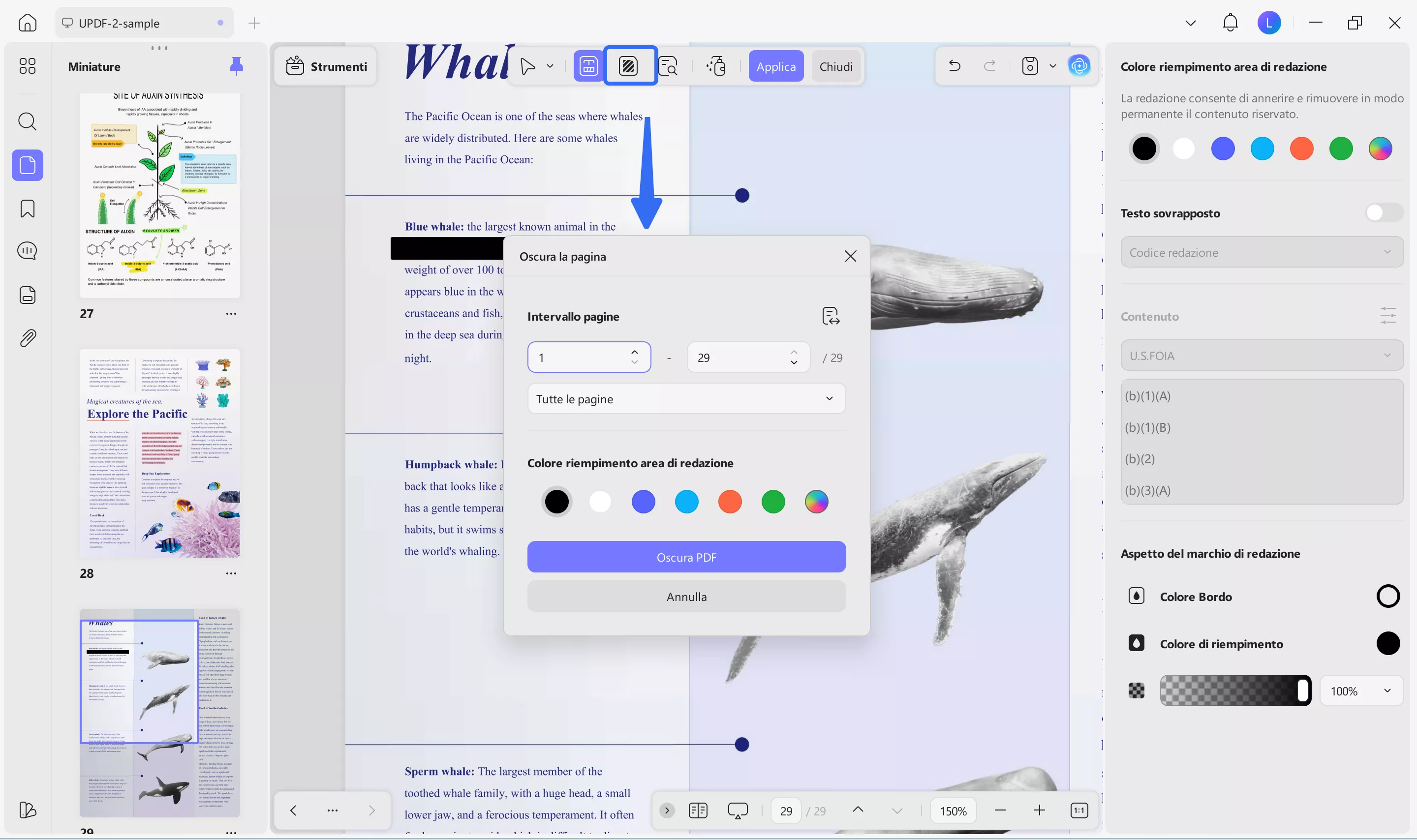1417x840 pixels.
Task: Unpin the Miniature thumbnails panel
Action: click(x=237, y=66)
